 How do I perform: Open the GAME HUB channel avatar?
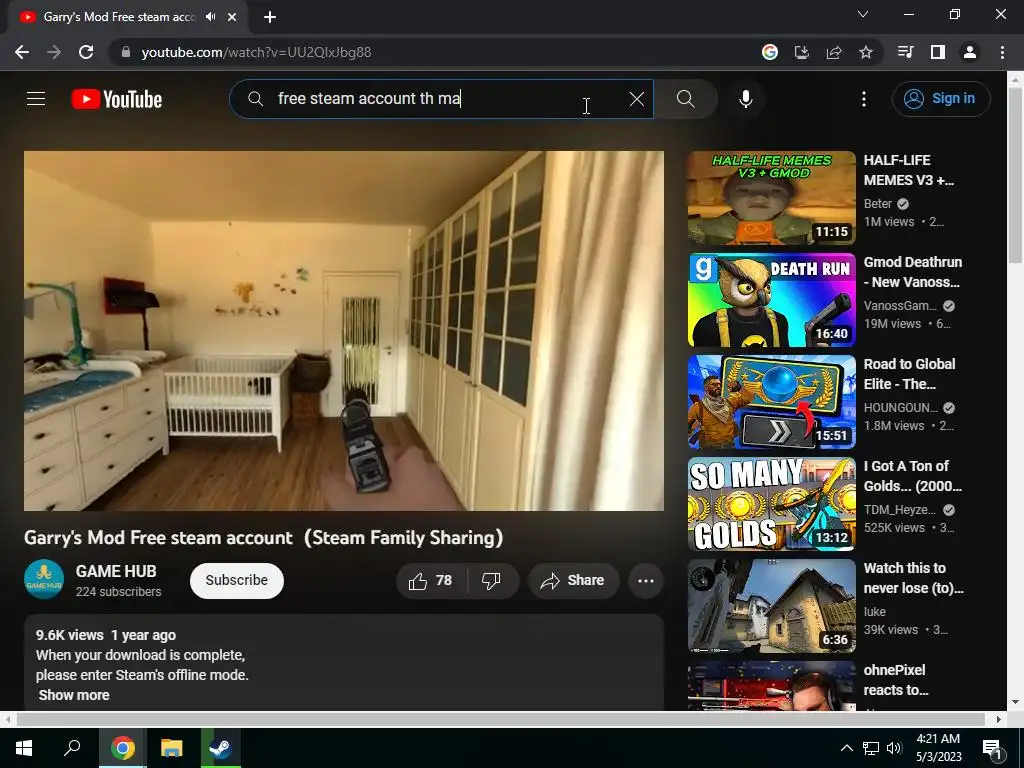pos(44,579)
